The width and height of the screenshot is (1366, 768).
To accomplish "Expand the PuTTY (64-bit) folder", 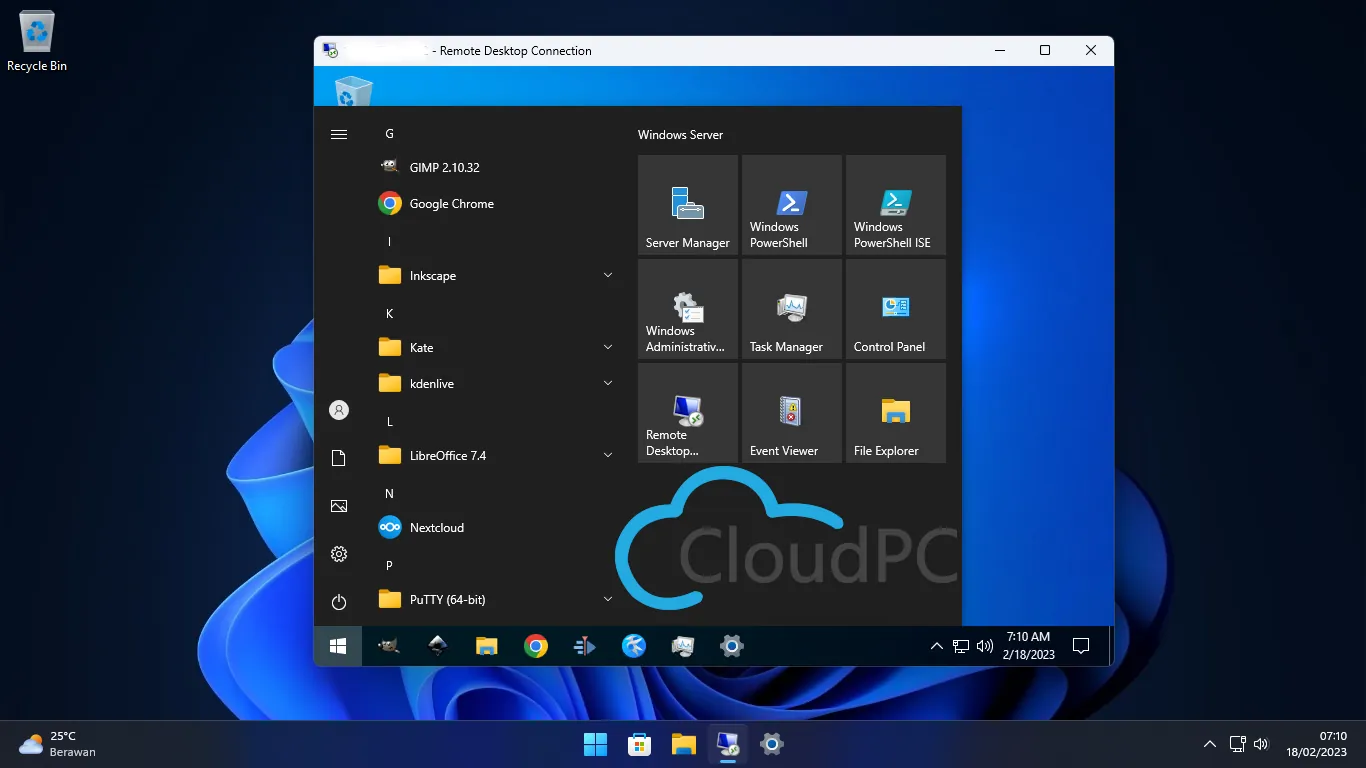I will [x=495, y=600].
